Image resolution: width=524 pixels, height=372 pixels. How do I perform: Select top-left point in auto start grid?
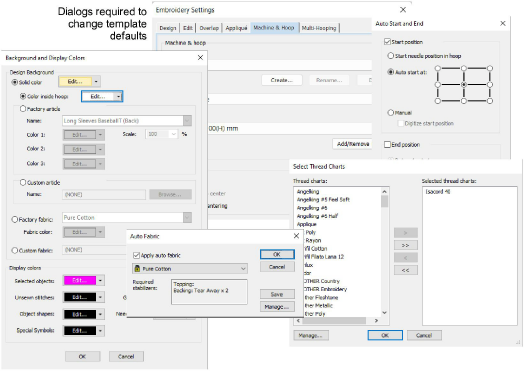coord(438,69)
